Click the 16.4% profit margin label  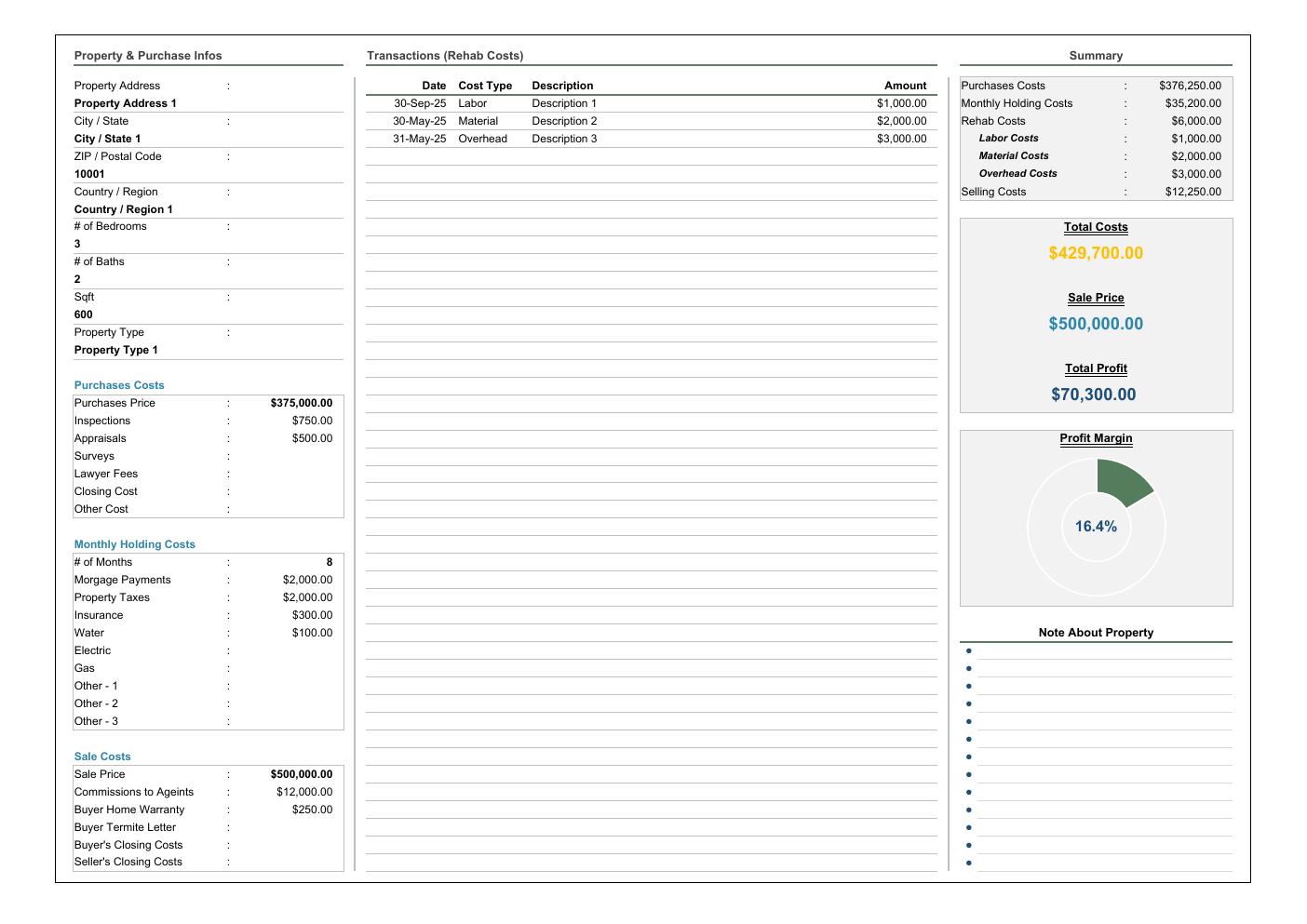tap(1096, 527)
